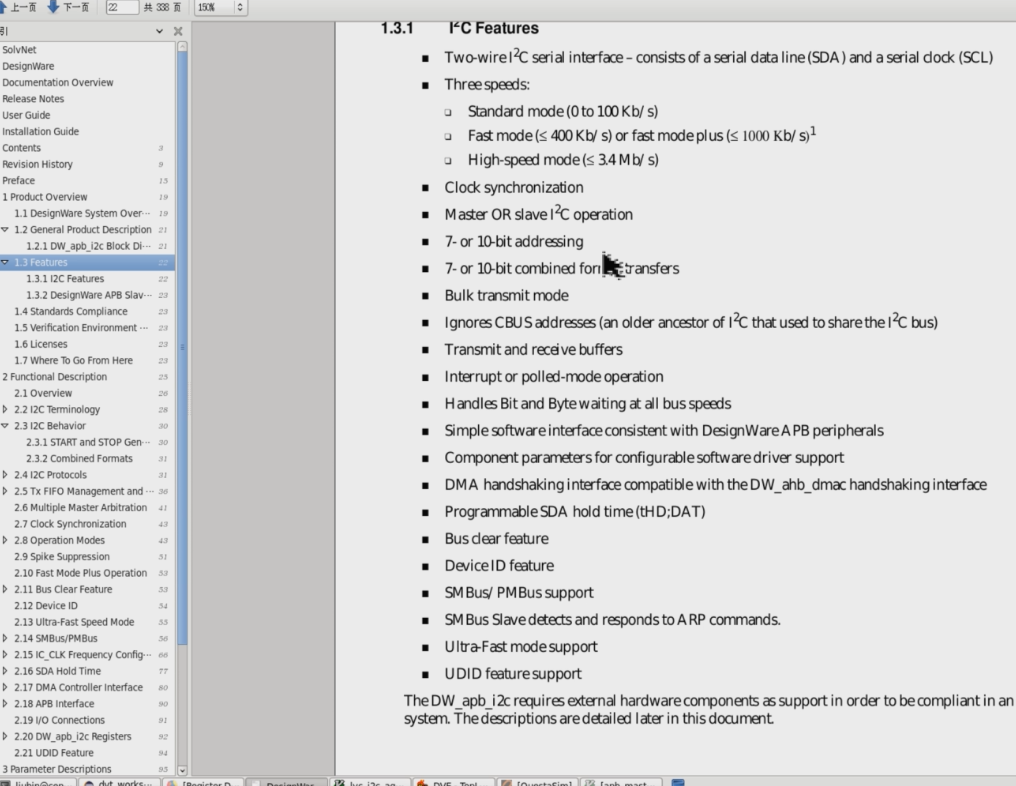Select 1 Product Overview bookmark

tap(45, 197)
